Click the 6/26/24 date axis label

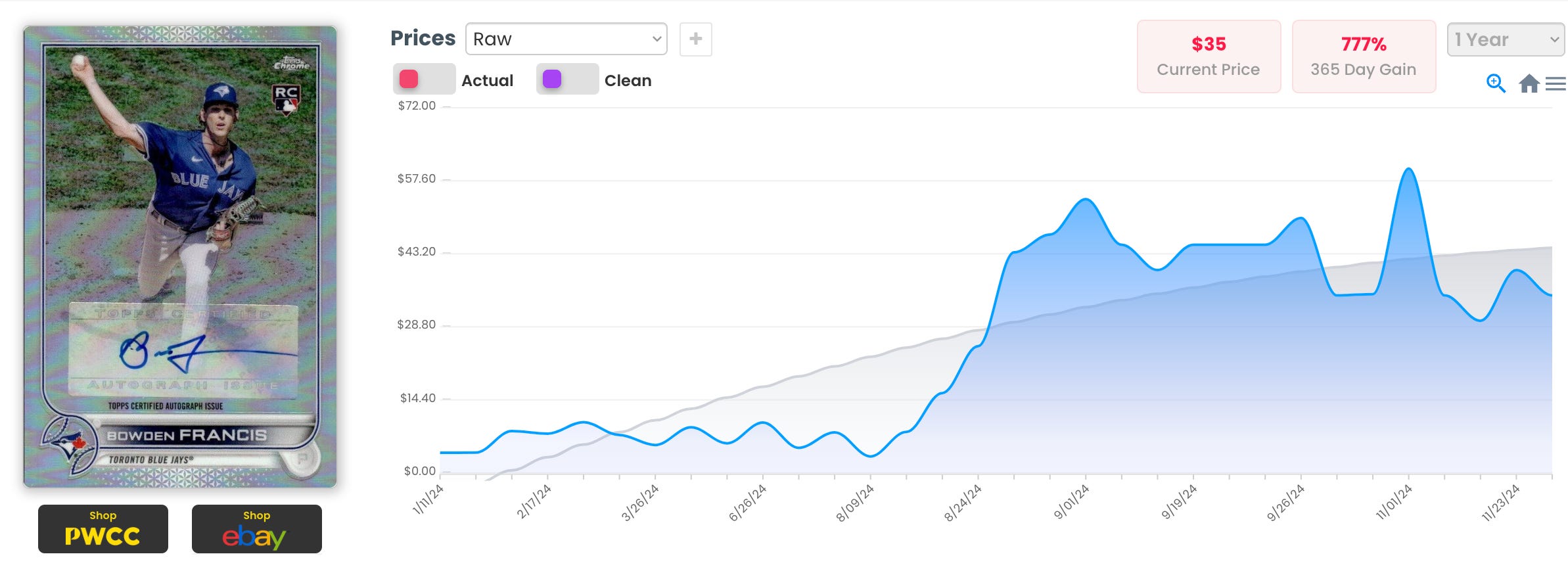(748, 503)
